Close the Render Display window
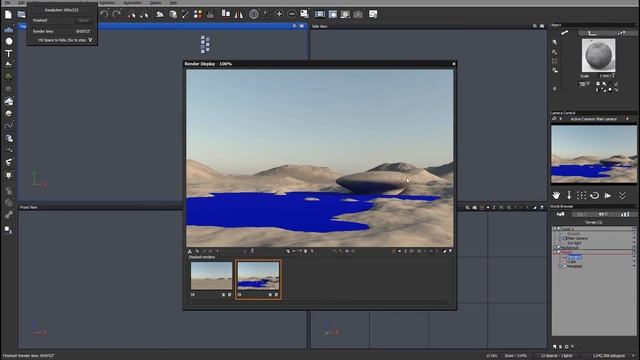640x360 pixels. 453,64
